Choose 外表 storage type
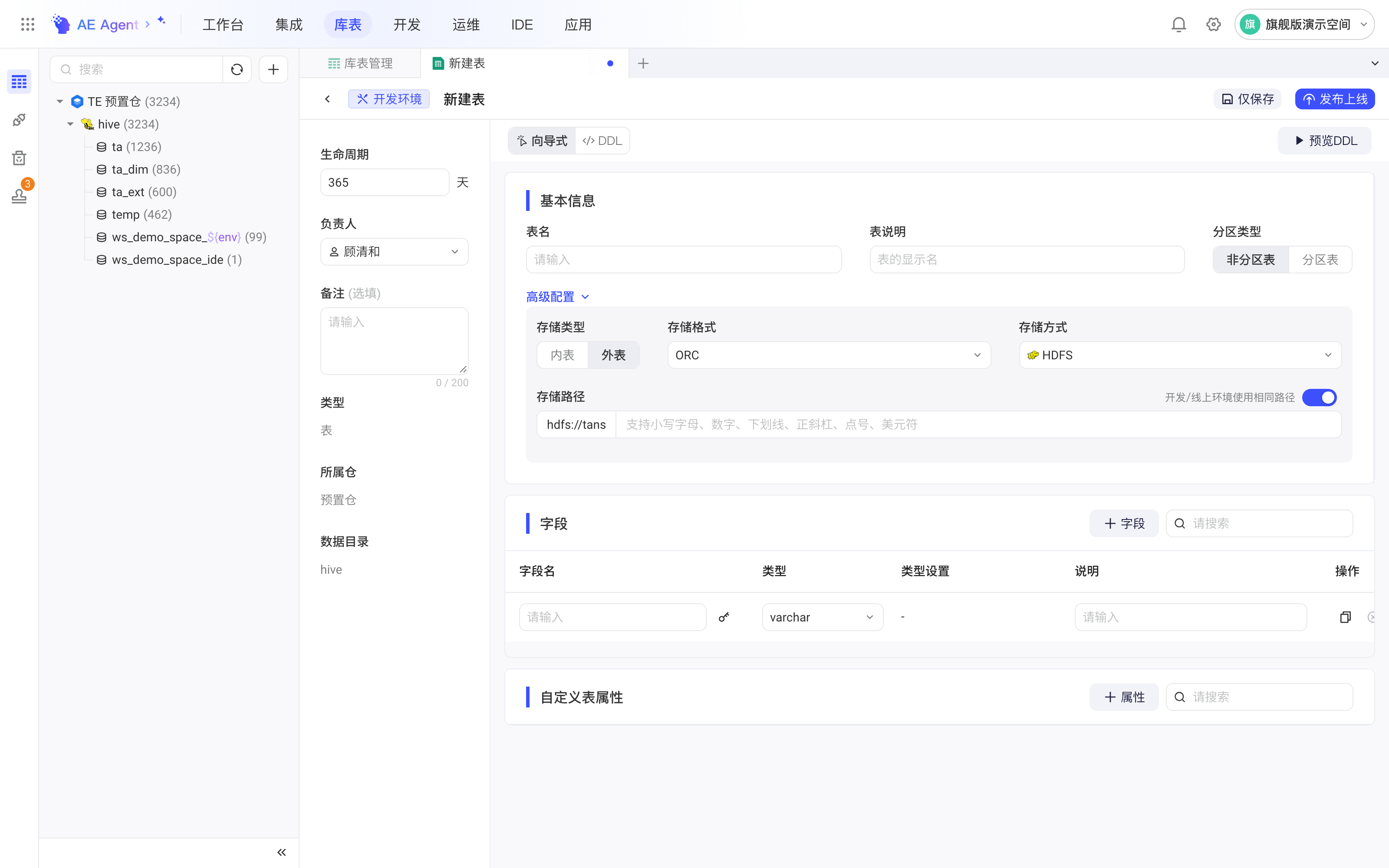Screen dimensions: 1389x868 click(x=614, y=355)
